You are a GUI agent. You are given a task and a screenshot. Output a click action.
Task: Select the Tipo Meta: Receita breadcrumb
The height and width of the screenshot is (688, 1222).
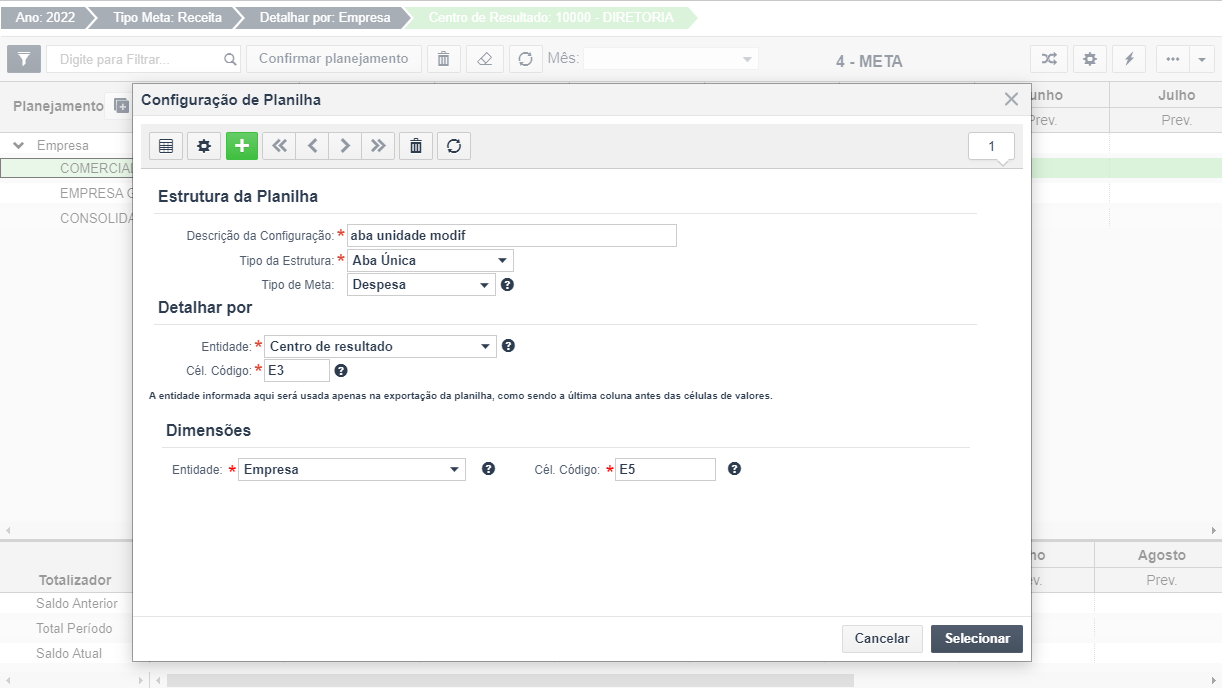coord(160,18)
